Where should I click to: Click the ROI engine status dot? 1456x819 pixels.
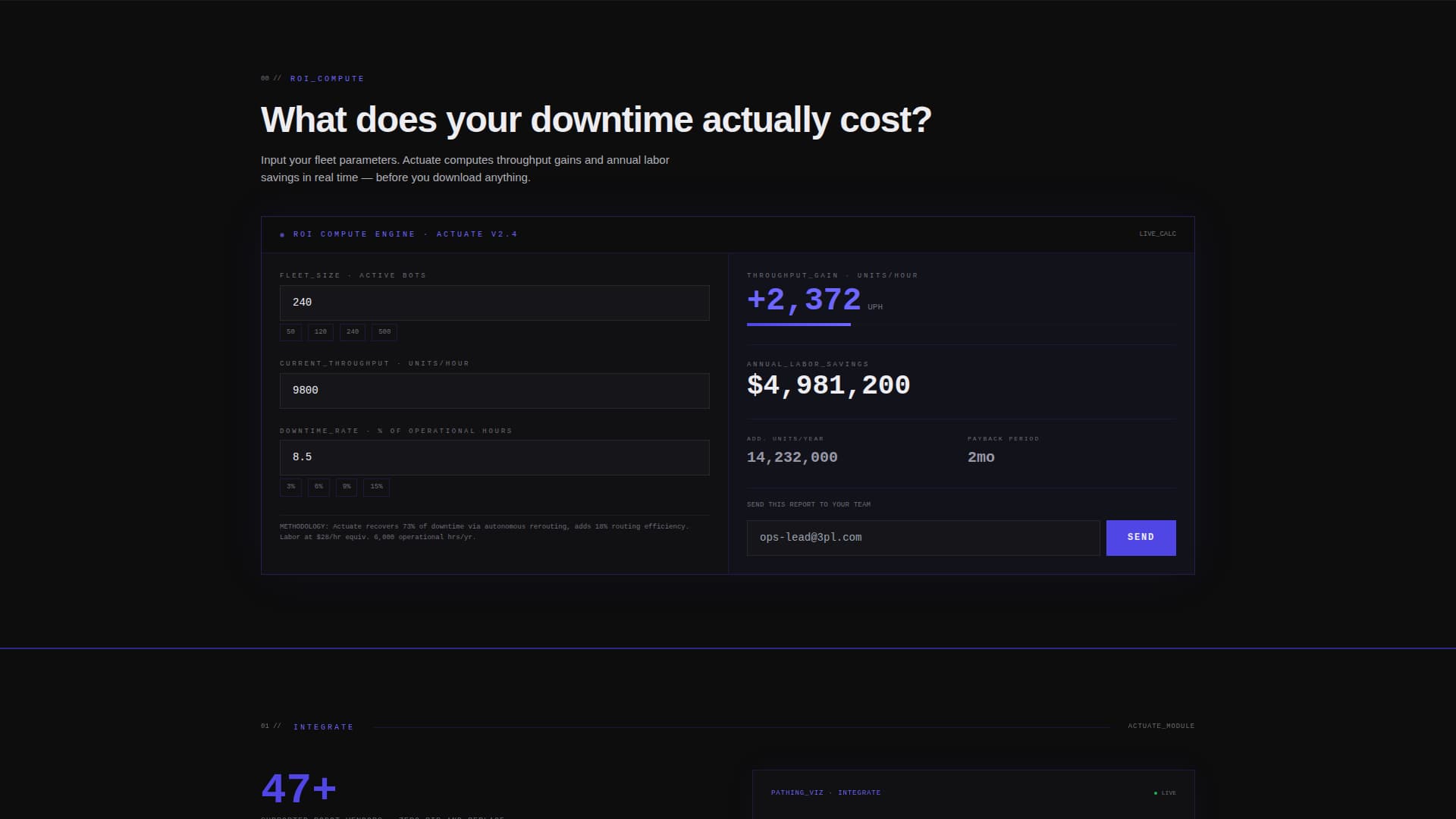(x=282, y=235)
